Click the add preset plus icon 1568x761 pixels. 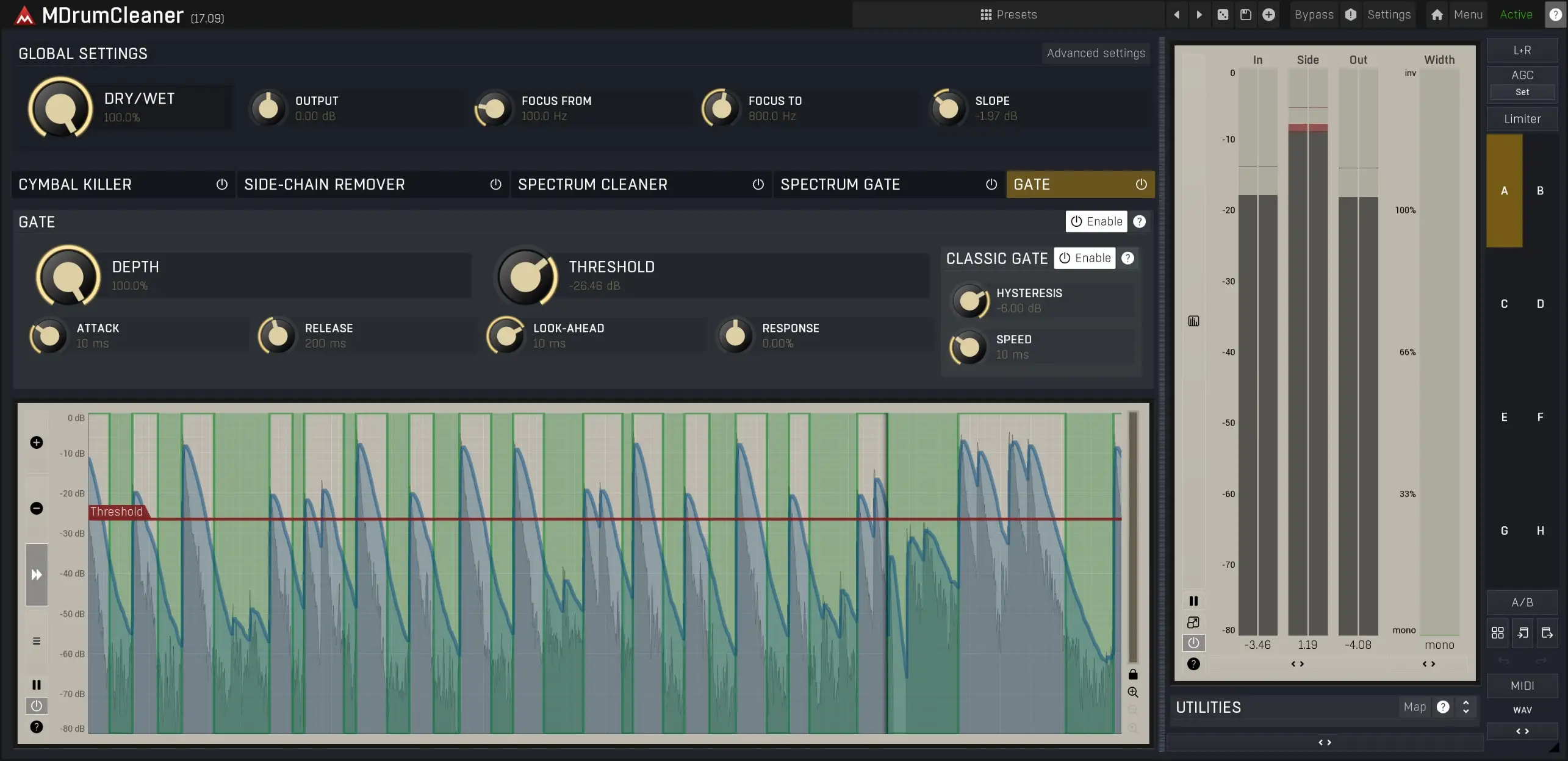(1268, 15)
